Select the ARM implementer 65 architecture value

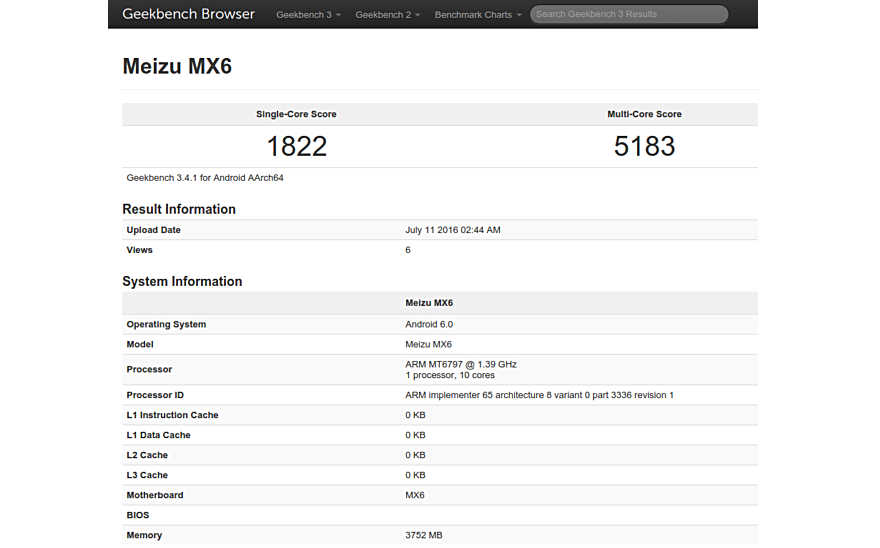click(x=539, y=395)
